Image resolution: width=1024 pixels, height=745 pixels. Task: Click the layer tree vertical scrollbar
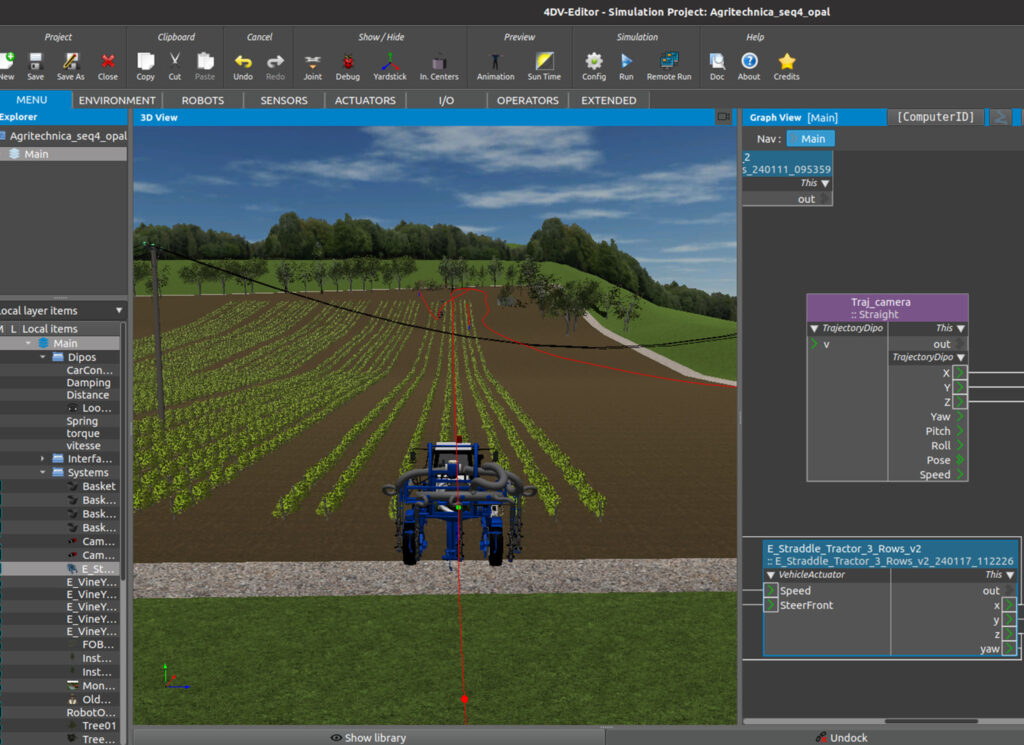pos(123,451)
